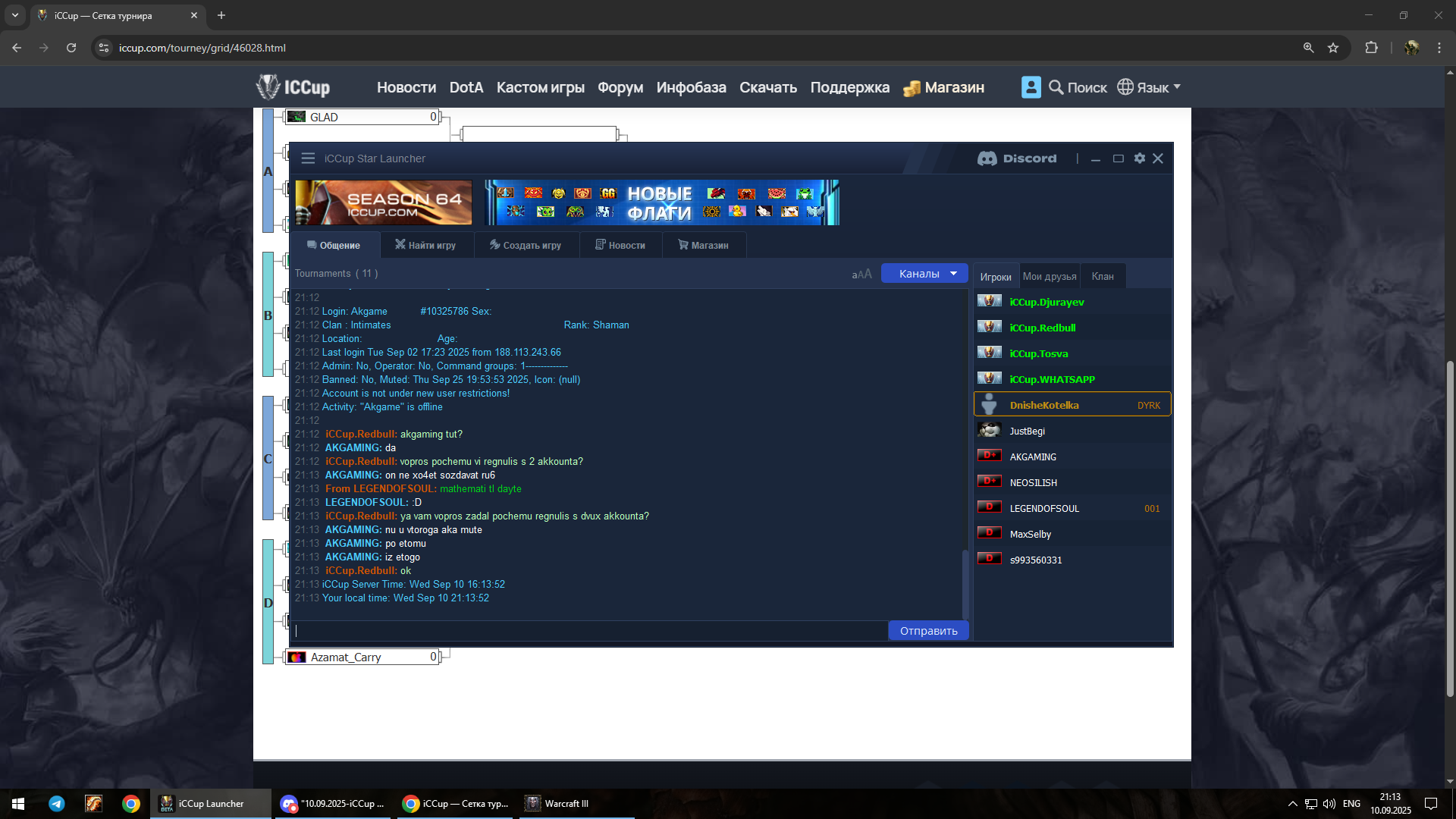Open launcher settings gear

pos(1139,158)
